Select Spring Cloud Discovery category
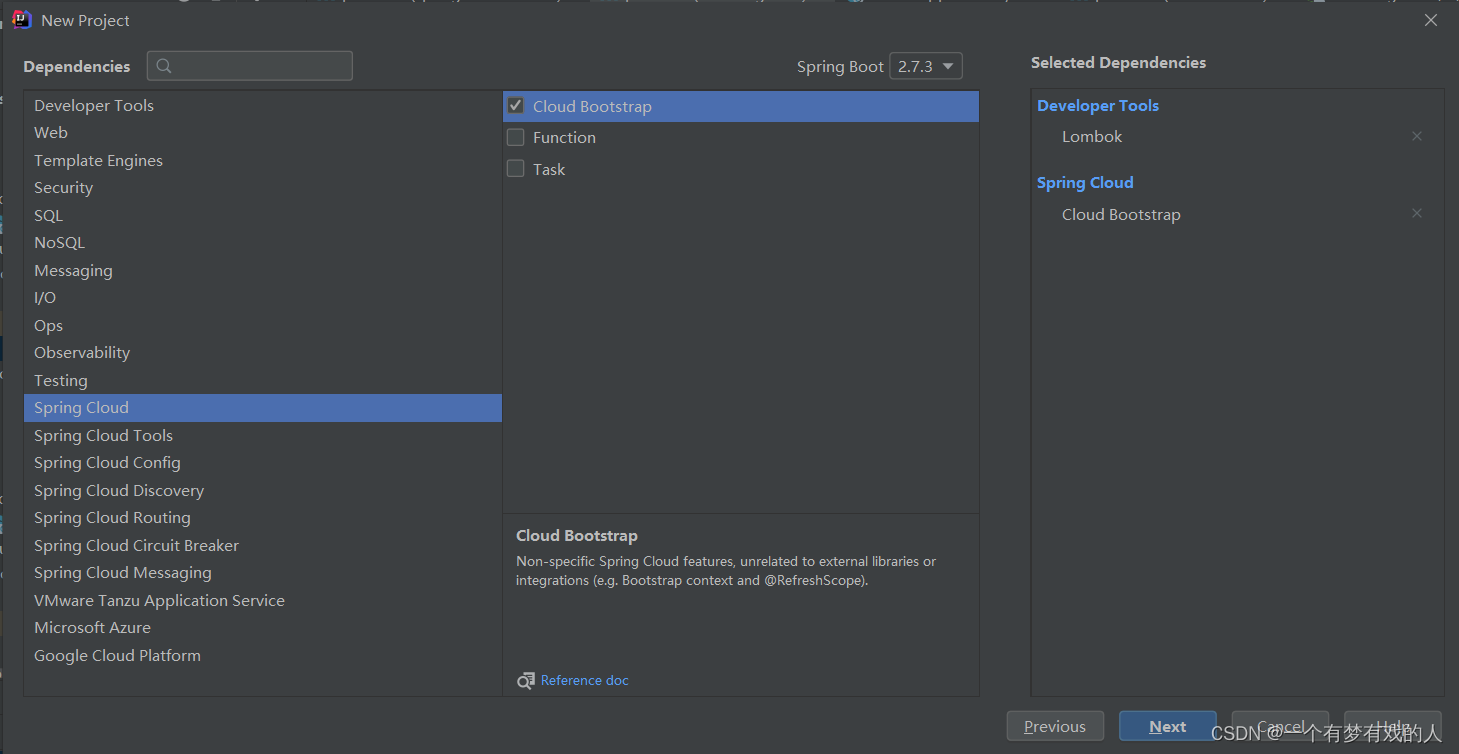 (263, 490)
